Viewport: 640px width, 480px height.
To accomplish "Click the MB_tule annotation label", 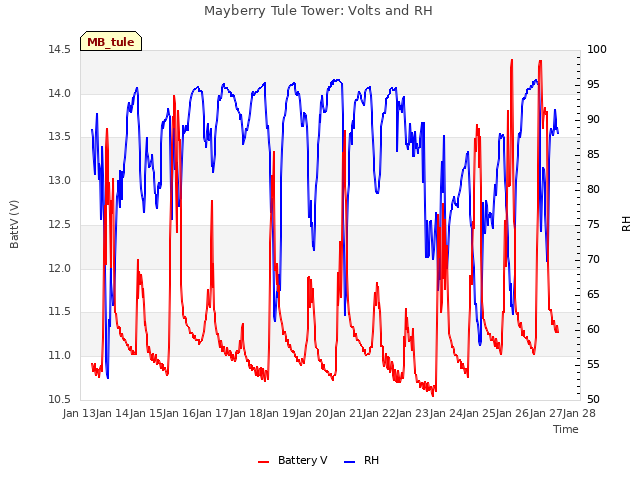I will tap(111, 42).
